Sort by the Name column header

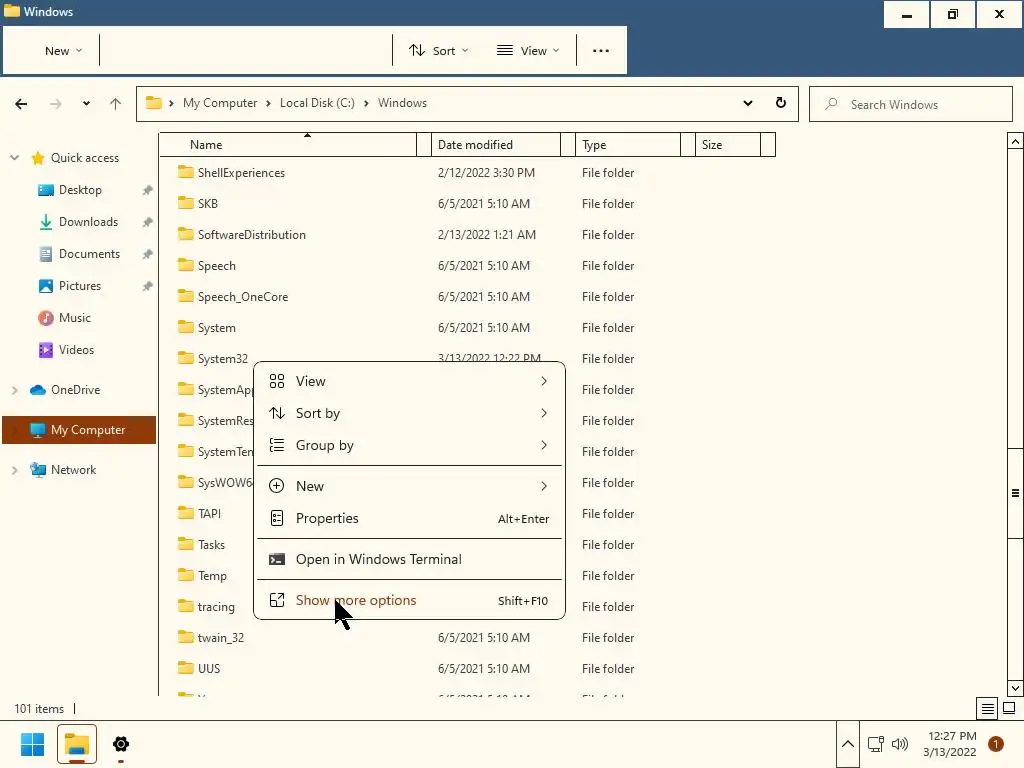click(288, 145)
